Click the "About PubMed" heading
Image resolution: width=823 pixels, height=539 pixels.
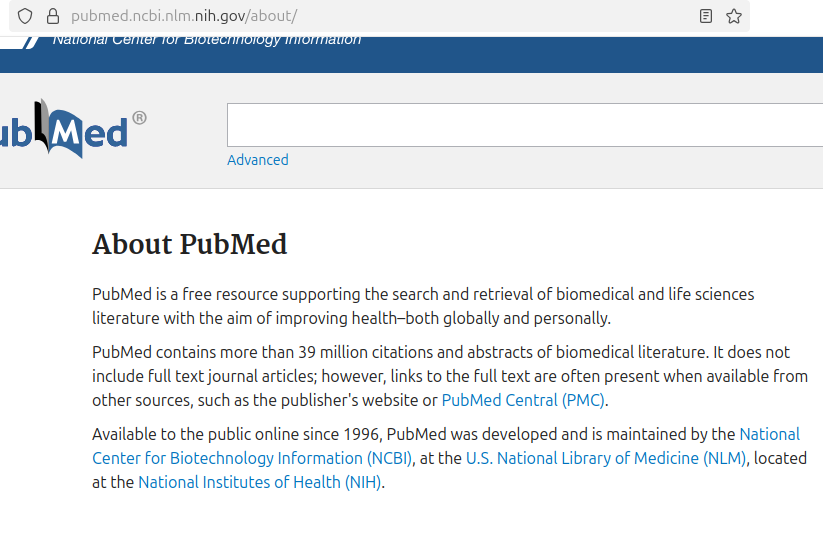point(189,244)
